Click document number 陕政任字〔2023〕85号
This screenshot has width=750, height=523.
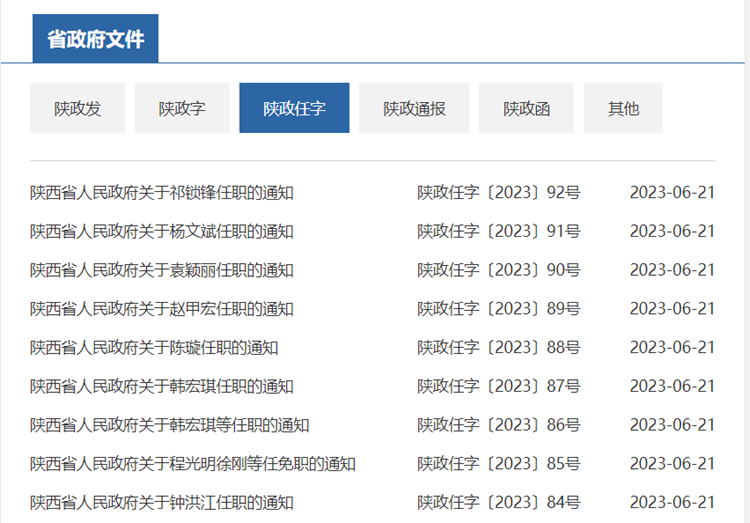coord(498,464)
